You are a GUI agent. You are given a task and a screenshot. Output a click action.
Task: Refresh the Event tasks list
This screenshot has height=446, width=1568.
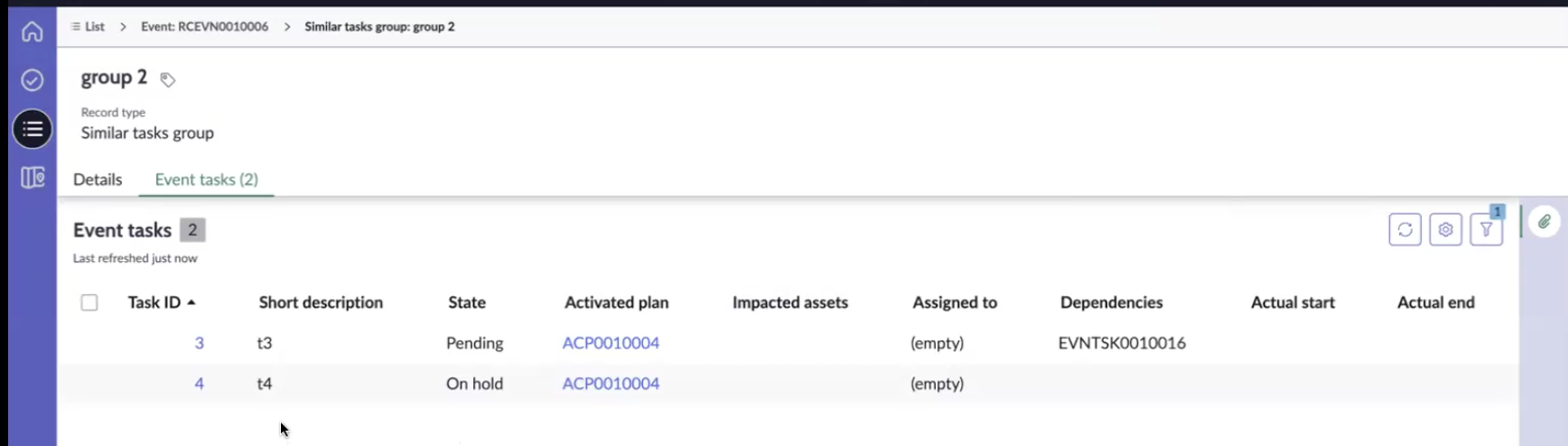tap(1405, 229)
